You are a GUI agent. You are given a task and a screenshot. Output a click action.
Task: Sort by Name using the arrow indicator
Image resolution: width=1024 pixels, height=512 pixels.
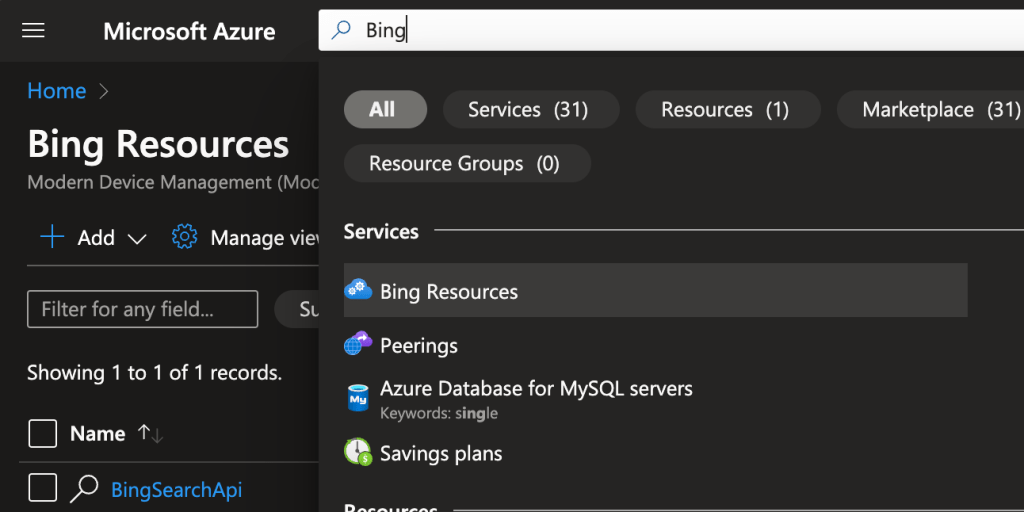[x=150, y=433]
